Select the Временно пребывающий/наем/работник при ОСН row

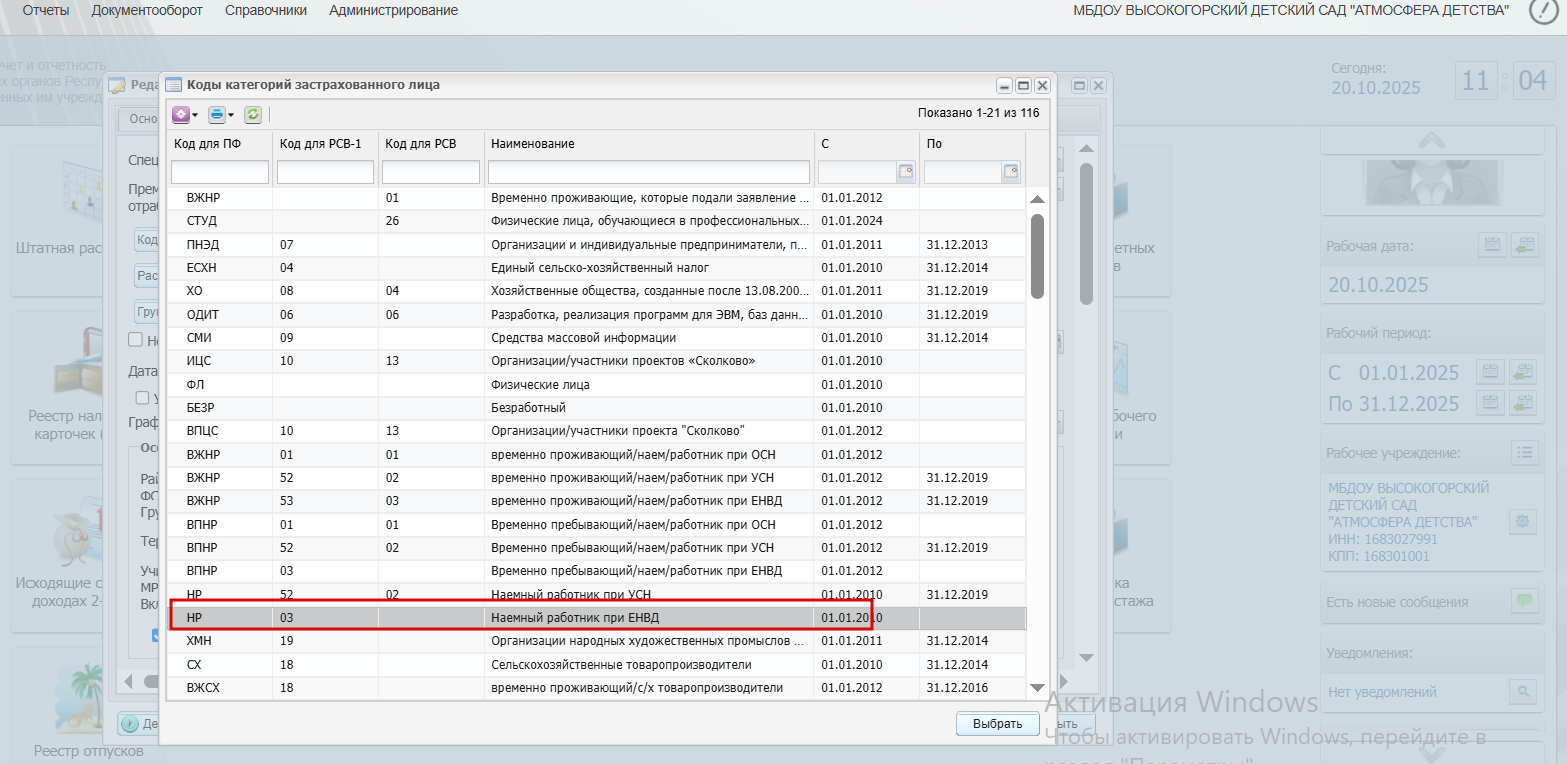pos(597,525)
